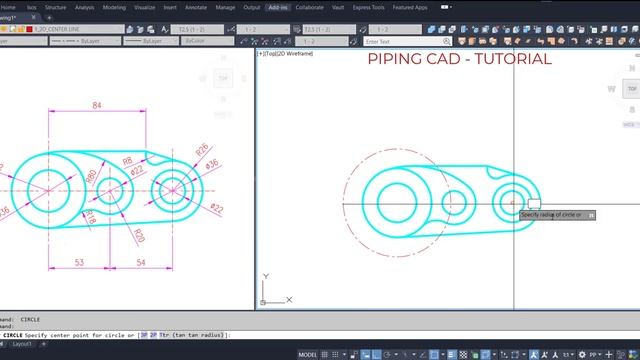This screenshot has width=640, height=360.
Task: Click the dynamic UCS status icon
Action: (x=504, y=355)
